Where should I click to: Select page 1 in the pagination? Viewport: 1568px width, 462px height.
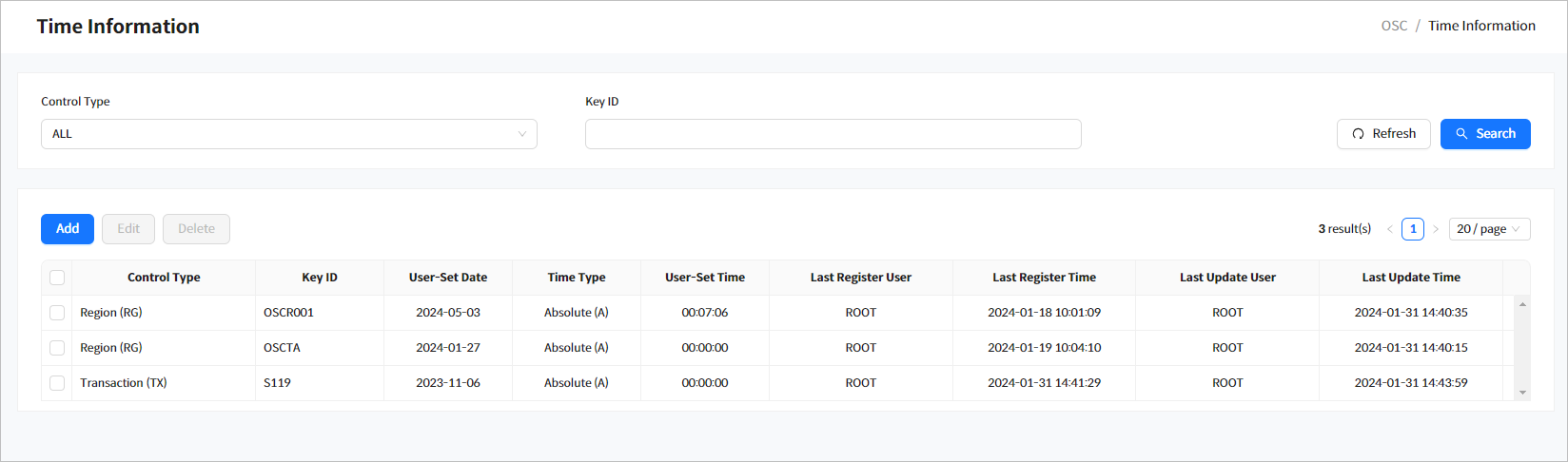pos(1413,229)
